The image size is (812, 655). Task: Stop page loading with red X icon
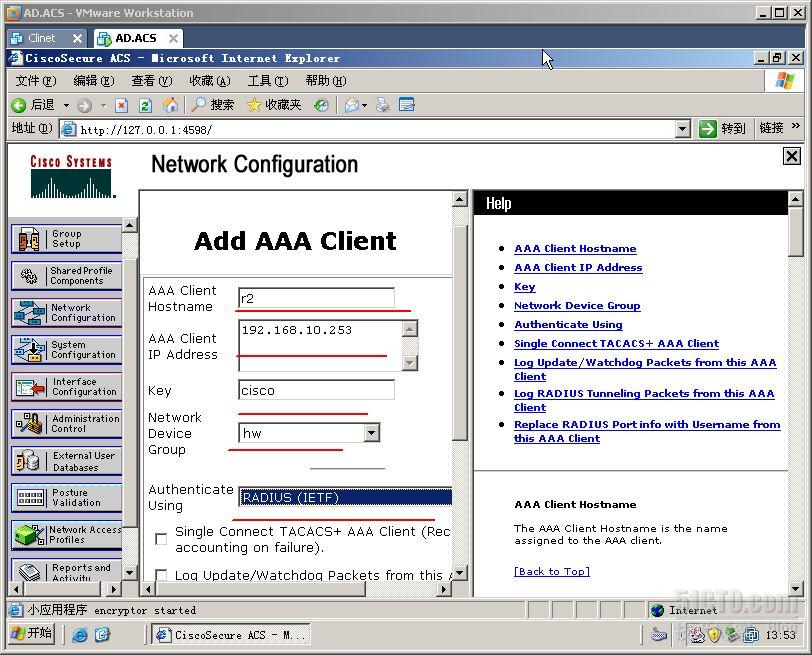pyautogui.click(x=121, y=106)
